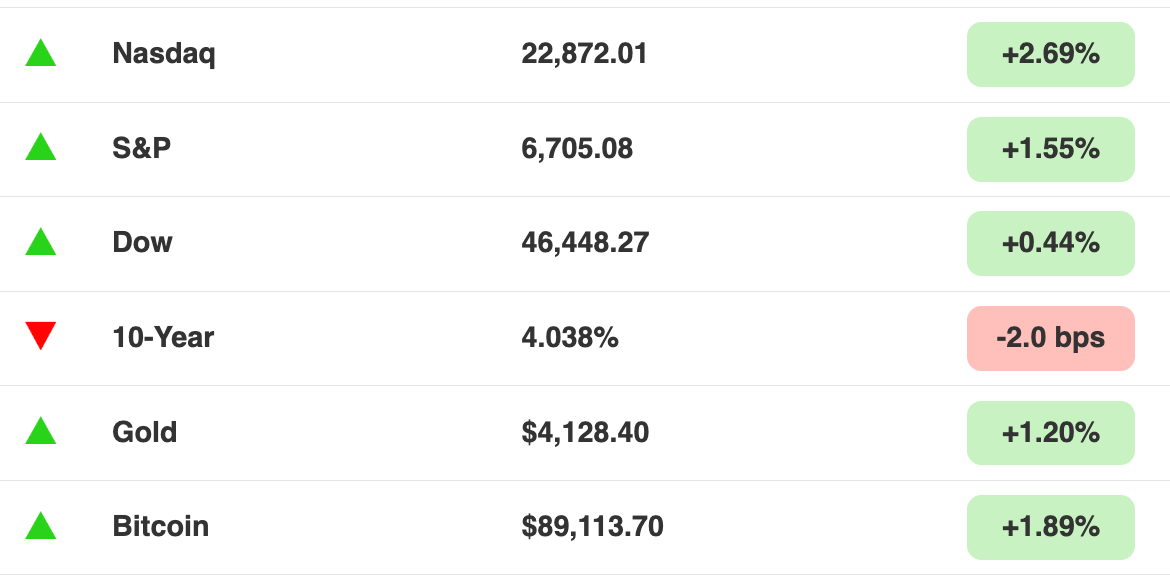Select the Dow row label

point(143,243)
